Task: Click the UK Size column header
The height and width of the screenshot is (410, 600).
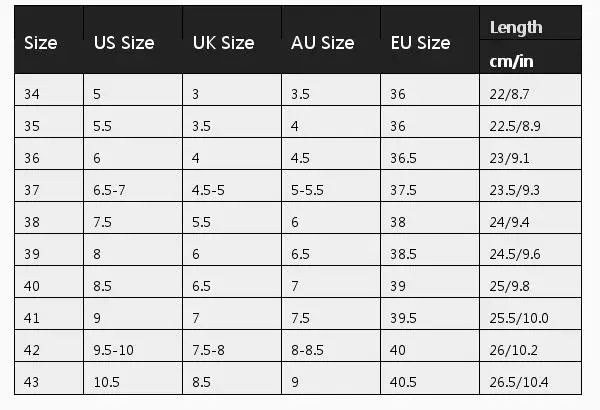Action: tap(232, 40)
